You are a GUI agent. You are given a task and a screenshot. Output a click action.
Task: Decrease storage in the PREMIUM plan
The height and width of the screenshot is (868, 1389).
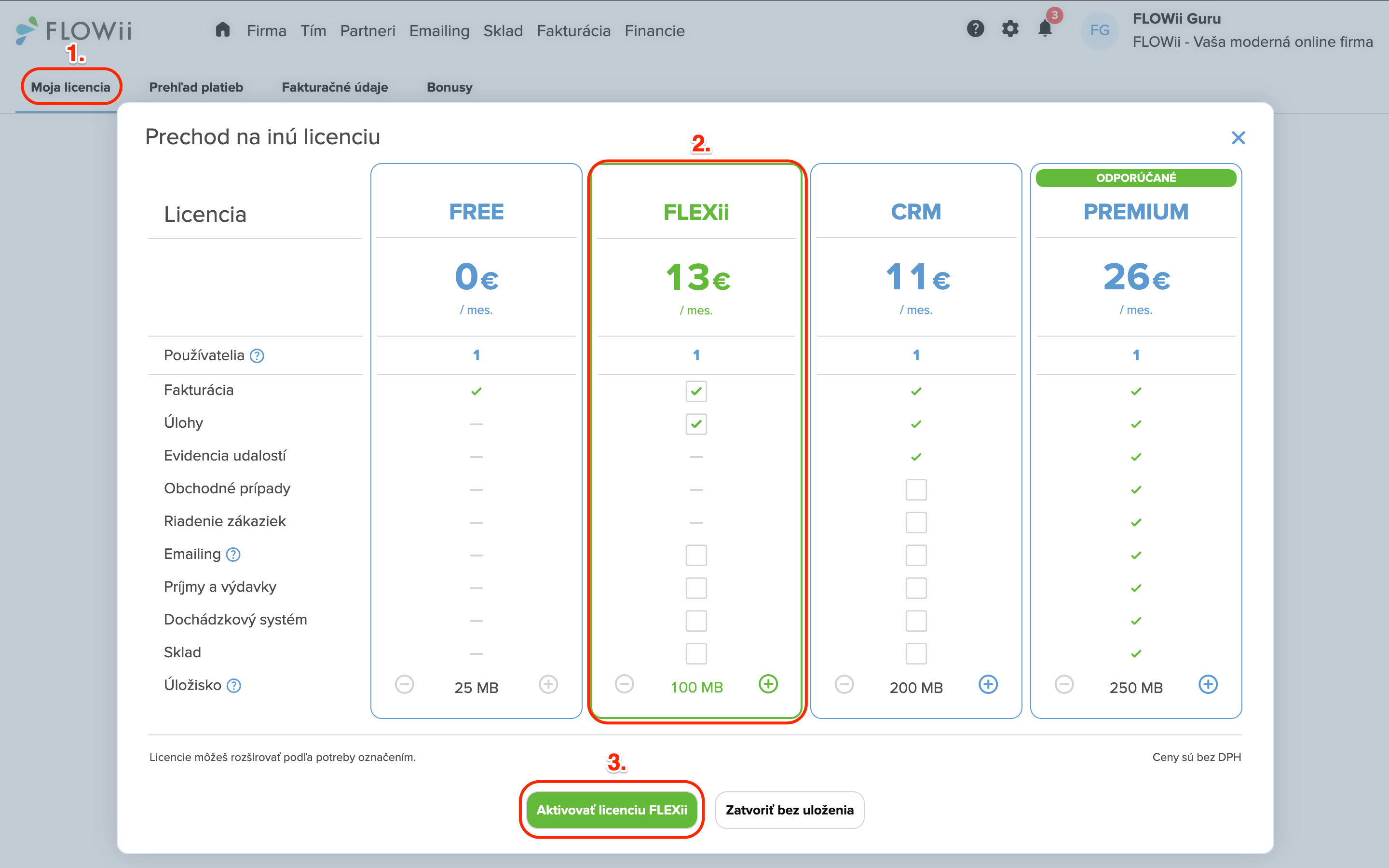point(1063,684)
